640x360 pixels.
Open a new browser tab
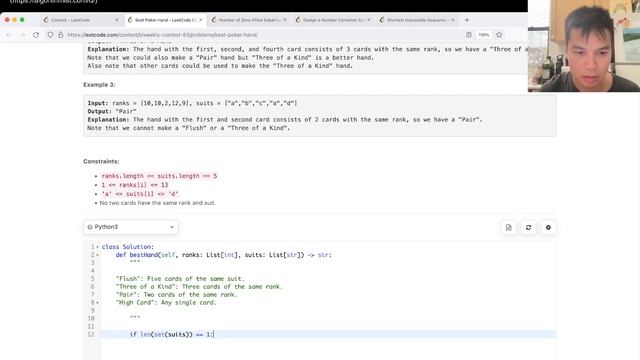coord(467,20)
